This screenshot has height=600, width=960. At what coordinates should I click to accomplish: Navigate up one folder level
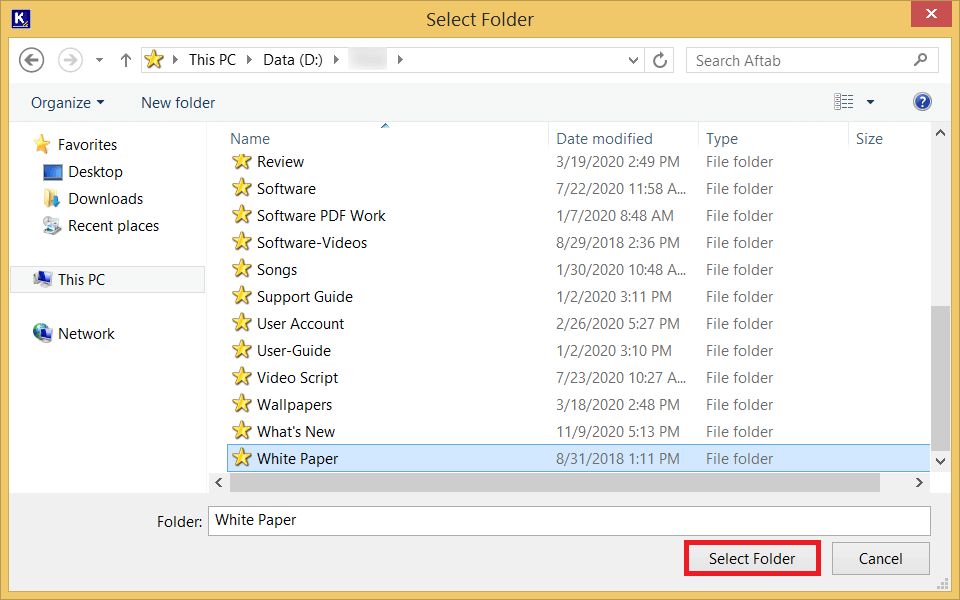(124, 60)
